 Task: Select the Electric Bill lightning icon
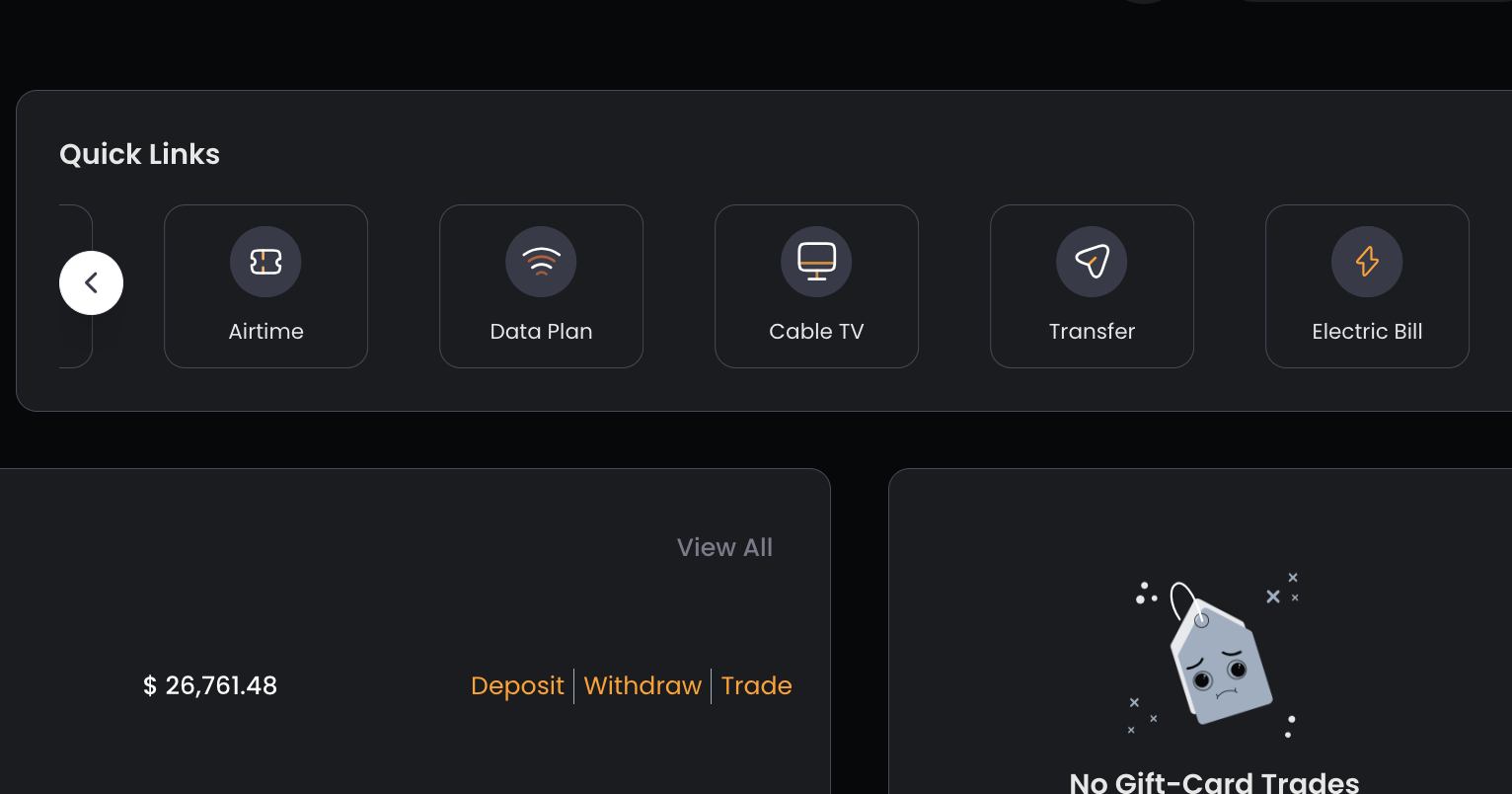(x=1367, y=262)
